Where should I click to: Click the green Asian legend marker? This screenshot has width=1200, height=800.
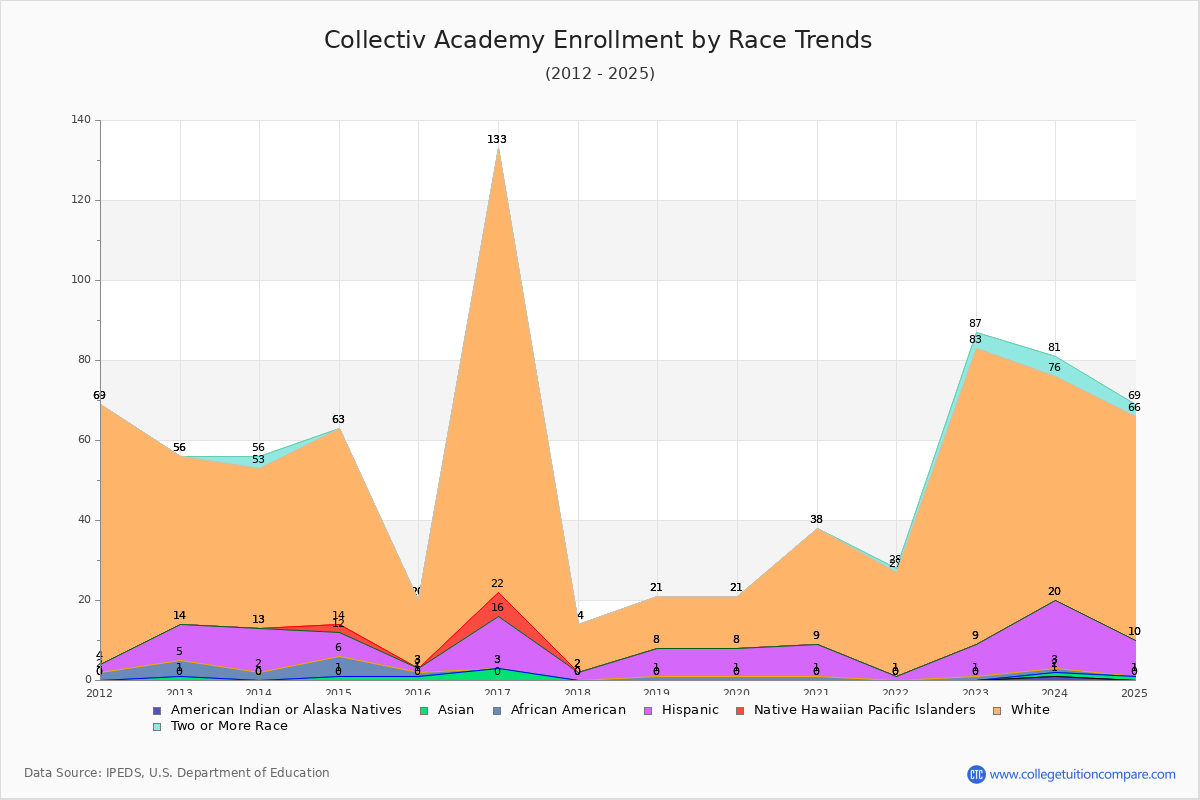point(423,710)
